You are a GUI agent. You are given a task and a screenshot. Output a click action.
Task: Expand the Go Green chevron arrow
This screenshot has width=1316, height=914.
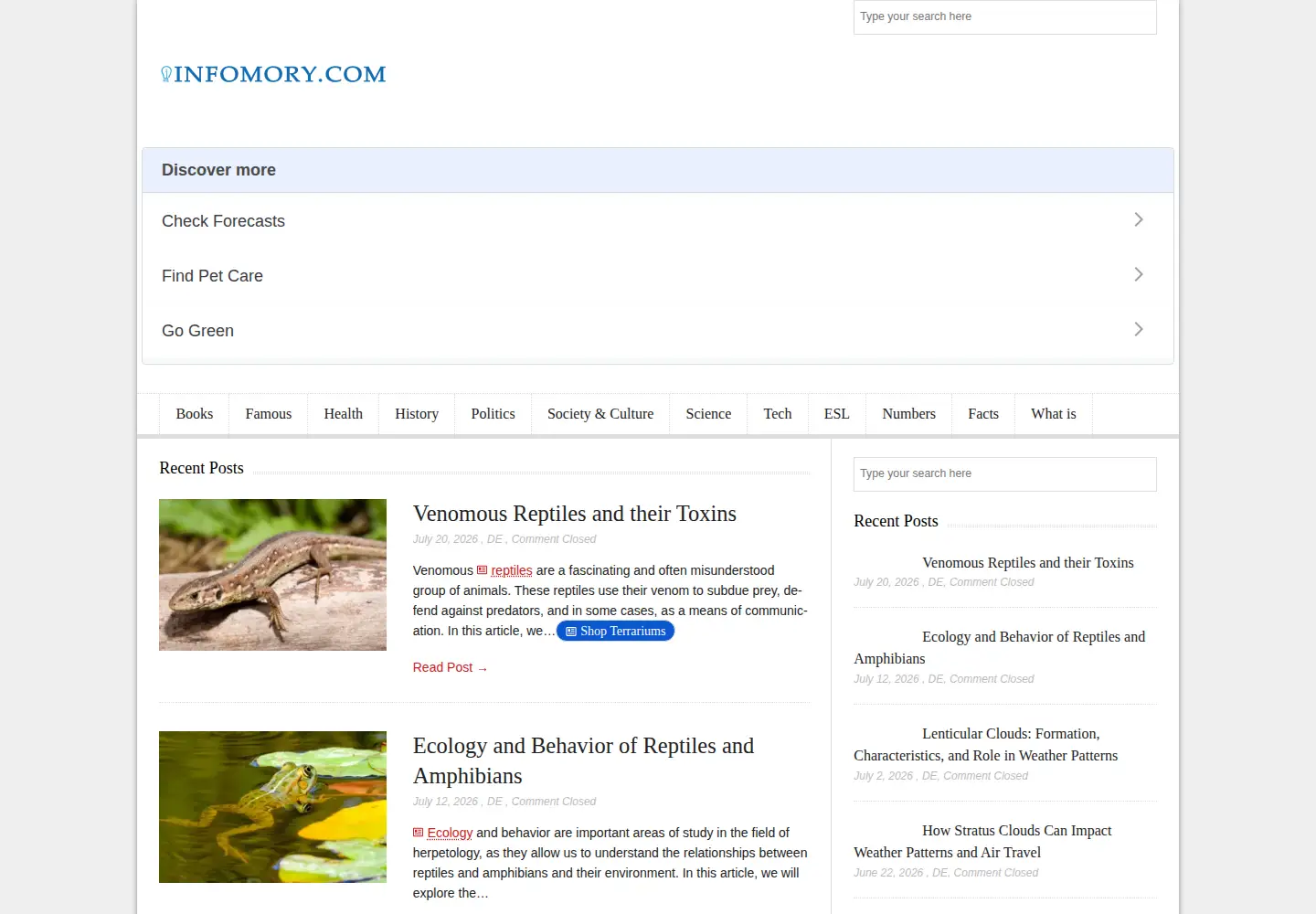coord(1139,329)
